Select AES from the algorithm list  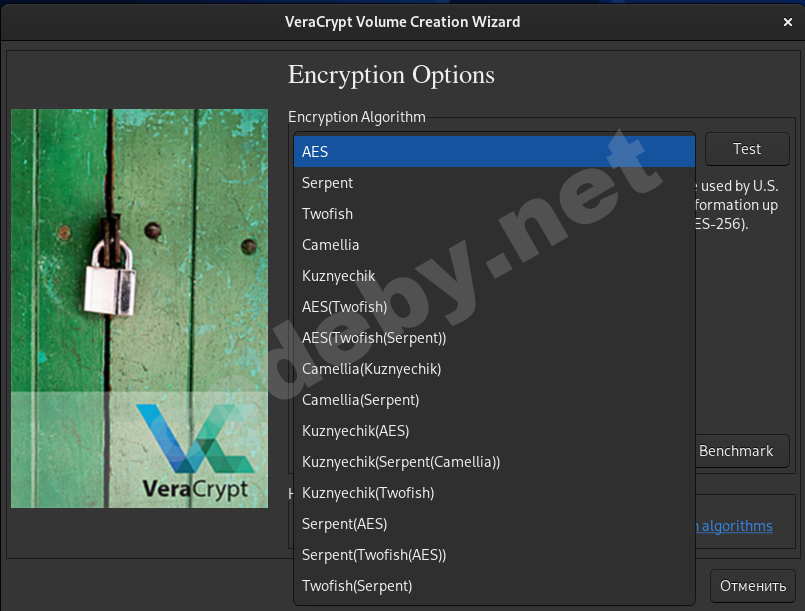tap(494, 152)
